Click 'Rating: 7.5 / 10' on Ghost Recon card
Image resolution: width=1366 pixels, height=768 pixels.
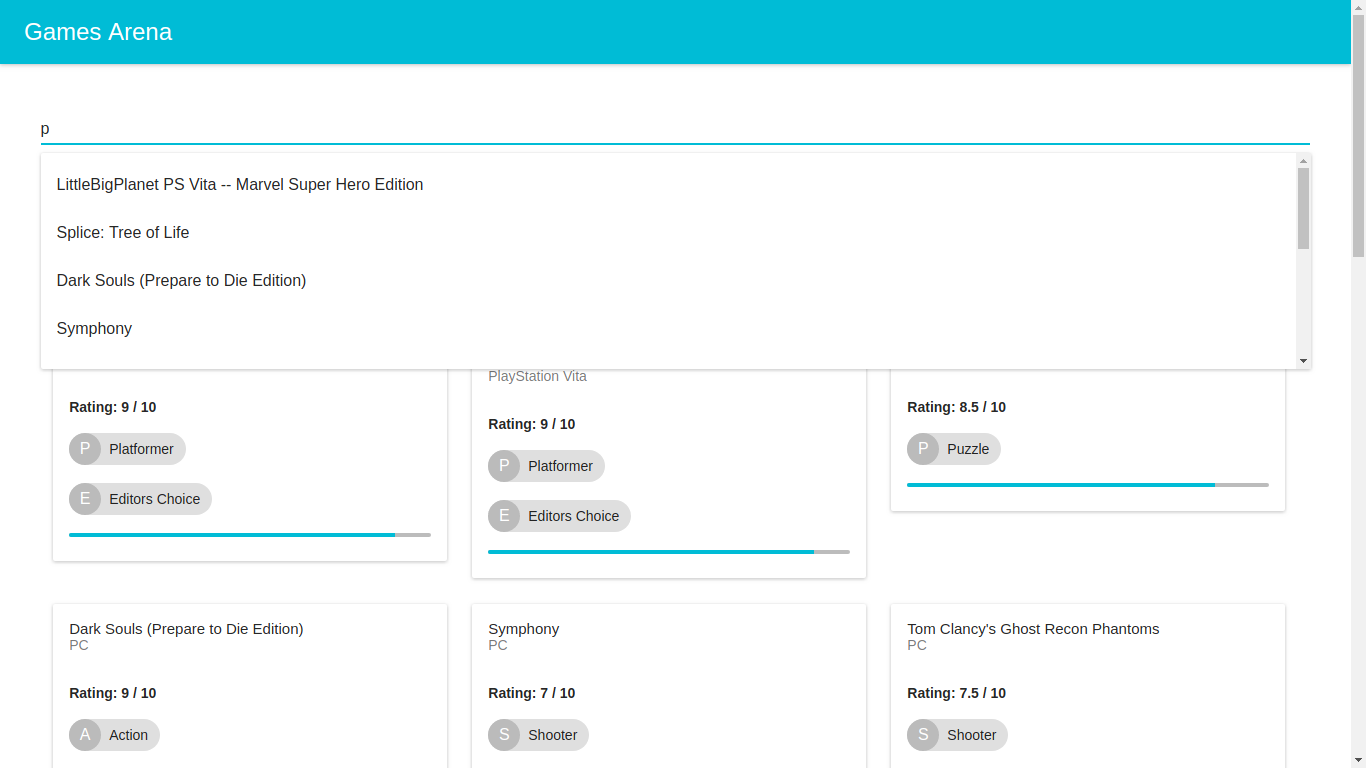coord(956,693)
